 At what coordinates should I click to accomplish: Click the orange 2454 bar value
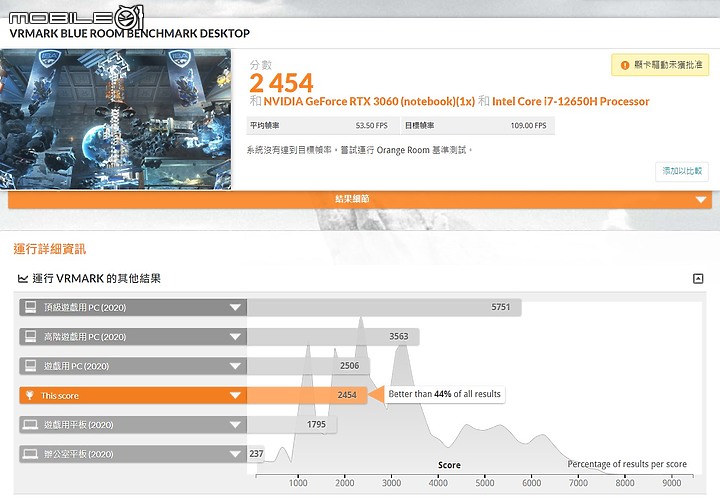[x=347, y=395]
